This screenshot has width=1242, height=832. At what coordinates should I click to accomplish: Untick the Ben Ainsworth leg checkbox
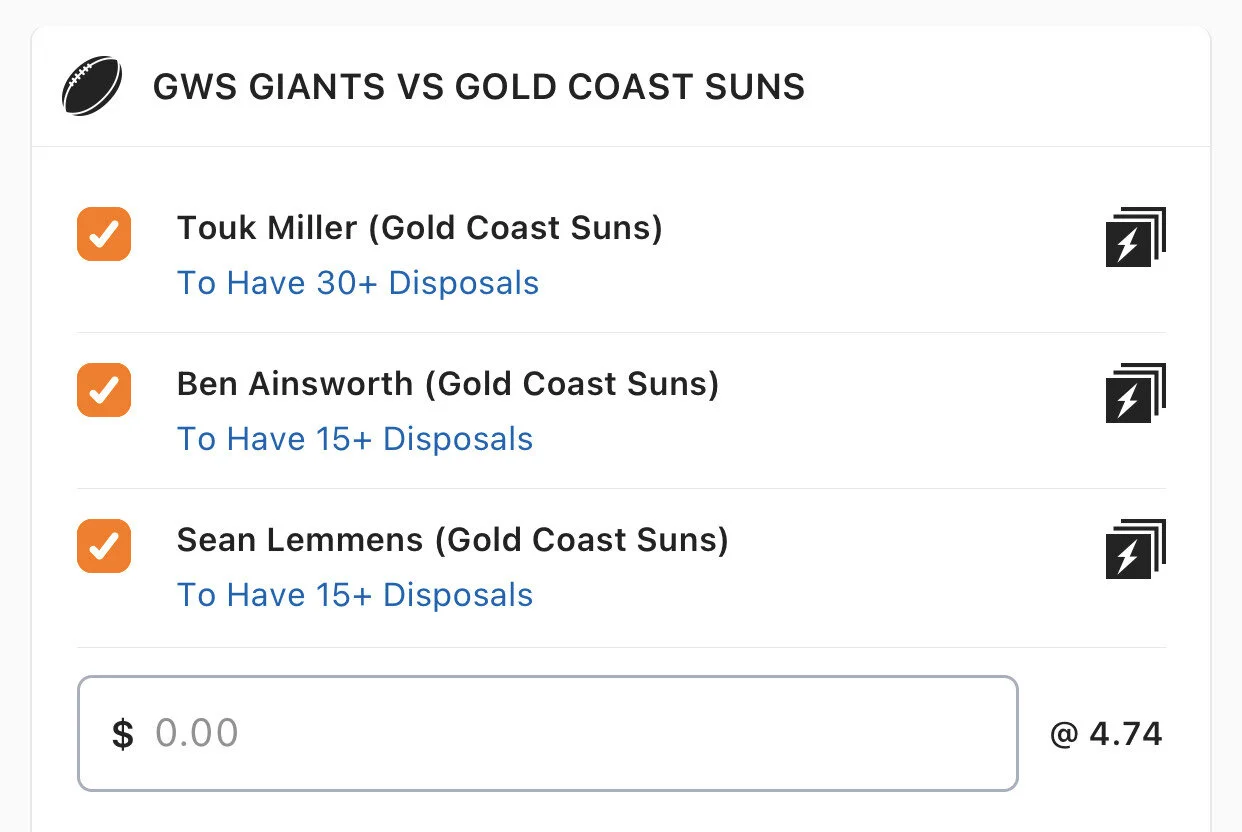[104, 390]
